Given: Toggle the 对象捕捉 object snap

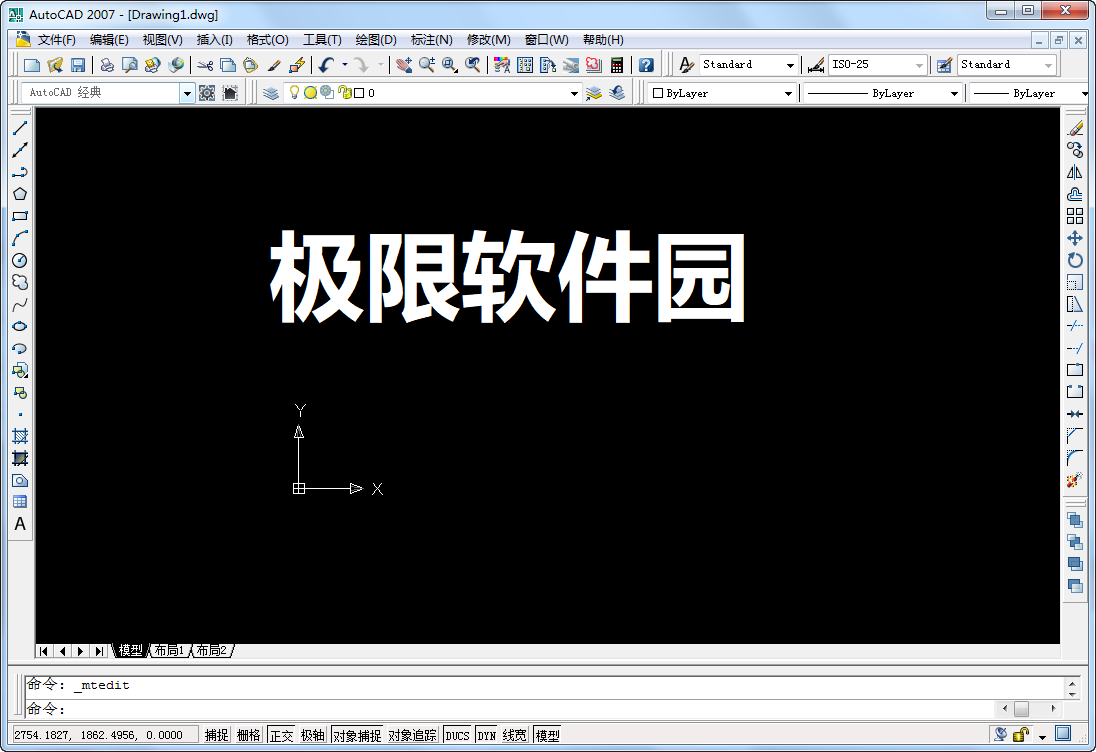Looking at the screenshot, I should (357, 735).
